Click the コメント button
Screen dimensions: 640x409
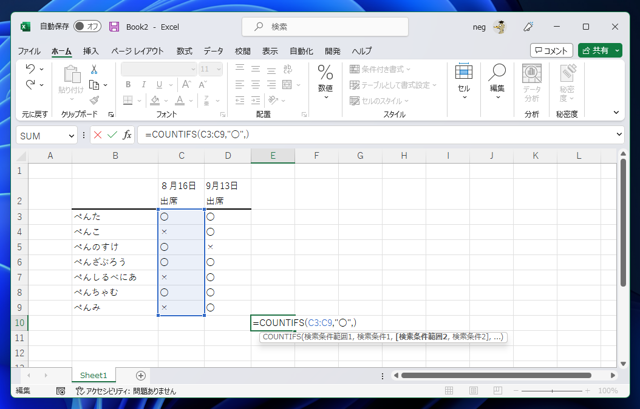click(x=551, y=51)
